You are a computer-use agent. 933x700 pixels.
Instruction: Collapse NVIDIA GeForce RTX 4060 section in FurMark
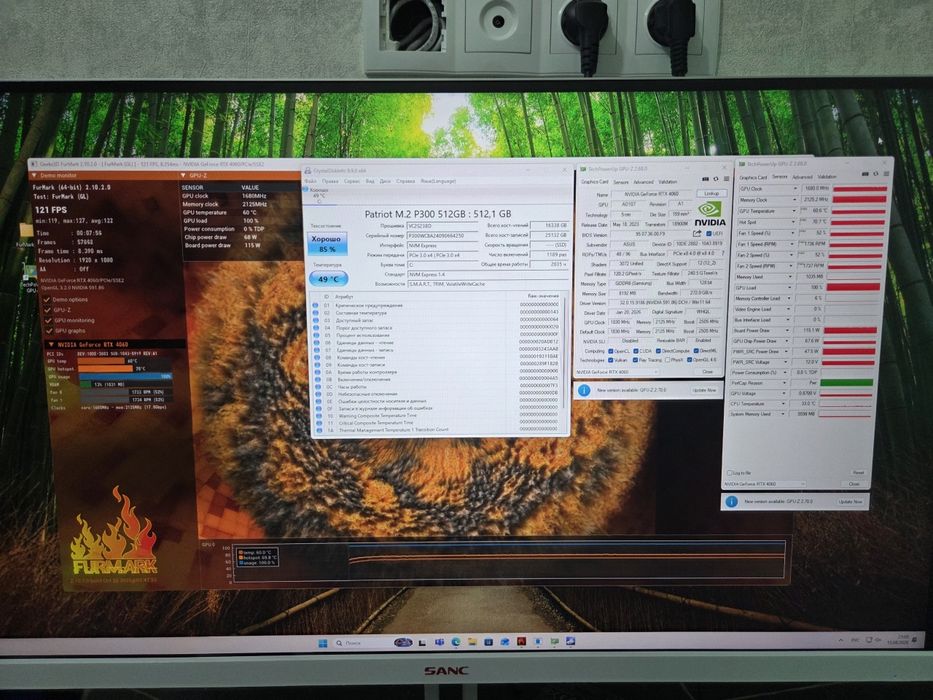(51, 344)
